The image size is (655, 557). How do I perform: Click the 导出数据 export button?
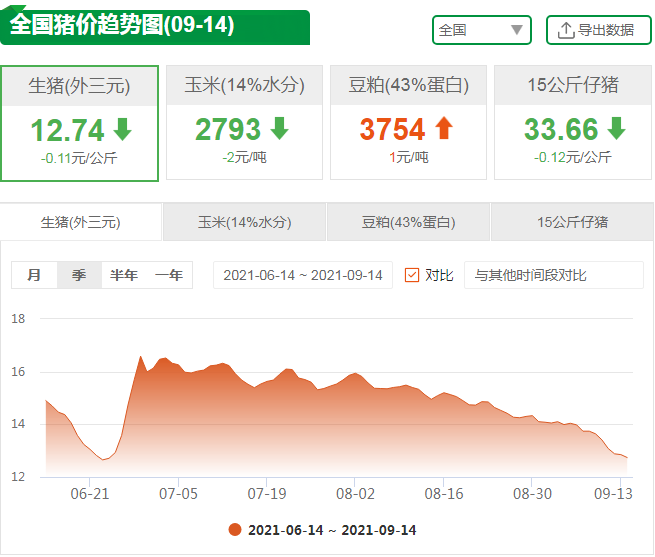click(x=599, y=30)
